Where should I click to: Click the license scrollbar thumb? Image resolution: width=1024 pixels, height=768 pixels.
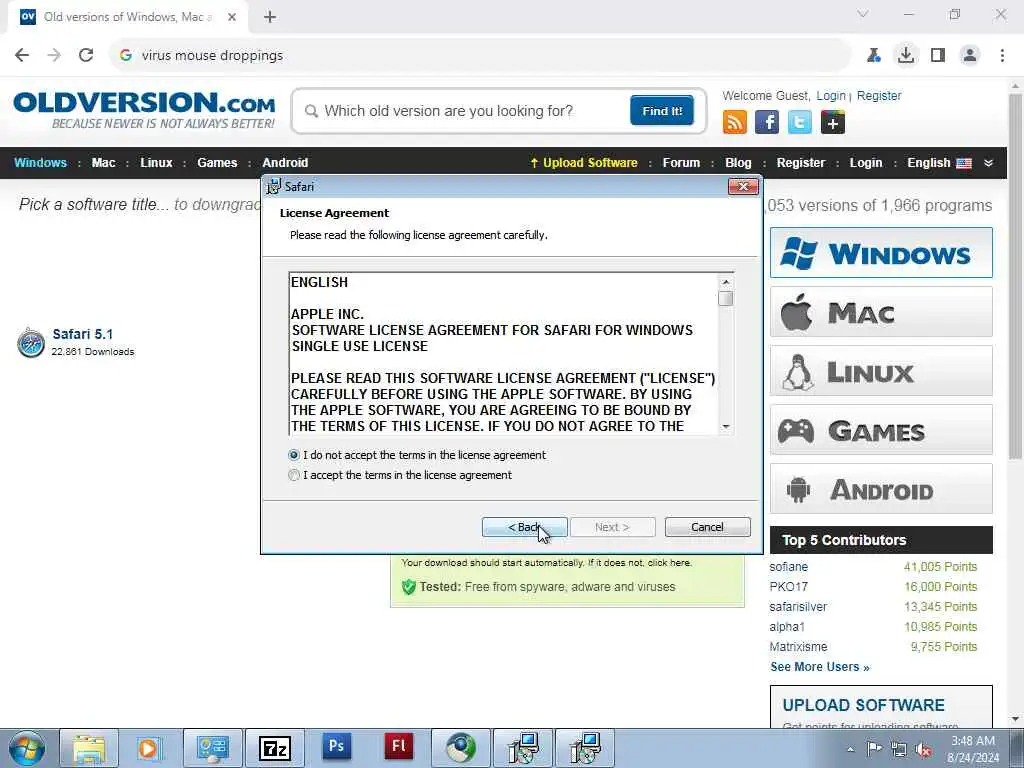726,298
